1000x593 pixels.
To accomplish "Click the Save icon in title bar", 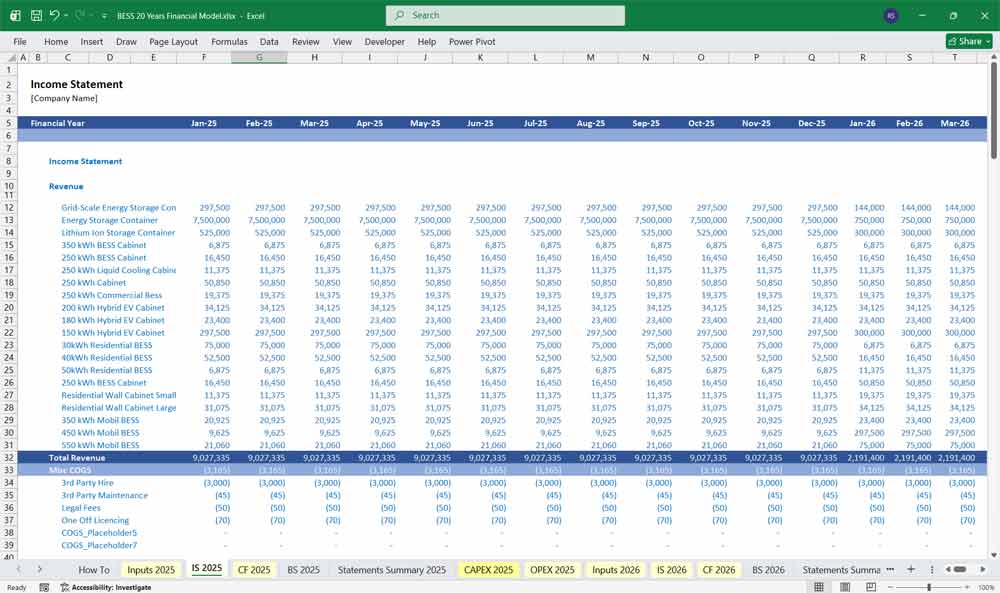I will coord(36,16).
